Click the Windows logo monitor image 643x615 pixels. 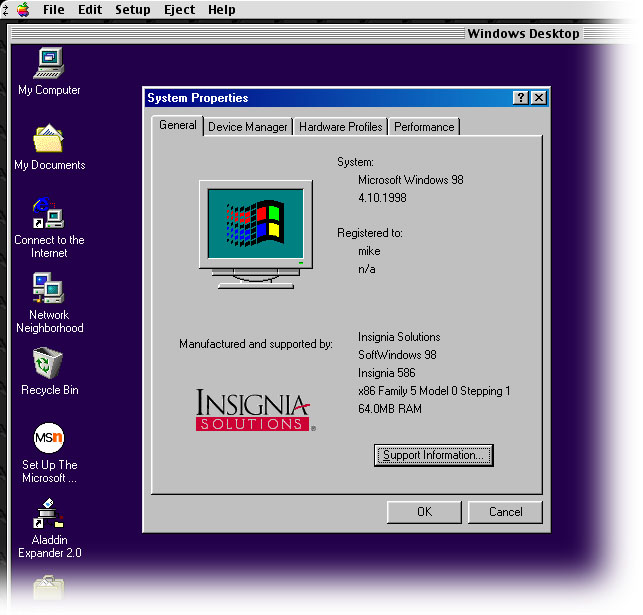tap(255, 234)
